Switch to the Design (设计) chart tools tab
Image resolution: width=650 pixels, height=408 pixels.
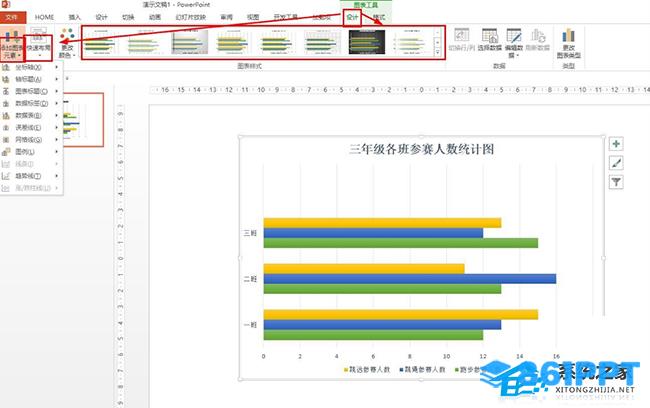(351, 17)
